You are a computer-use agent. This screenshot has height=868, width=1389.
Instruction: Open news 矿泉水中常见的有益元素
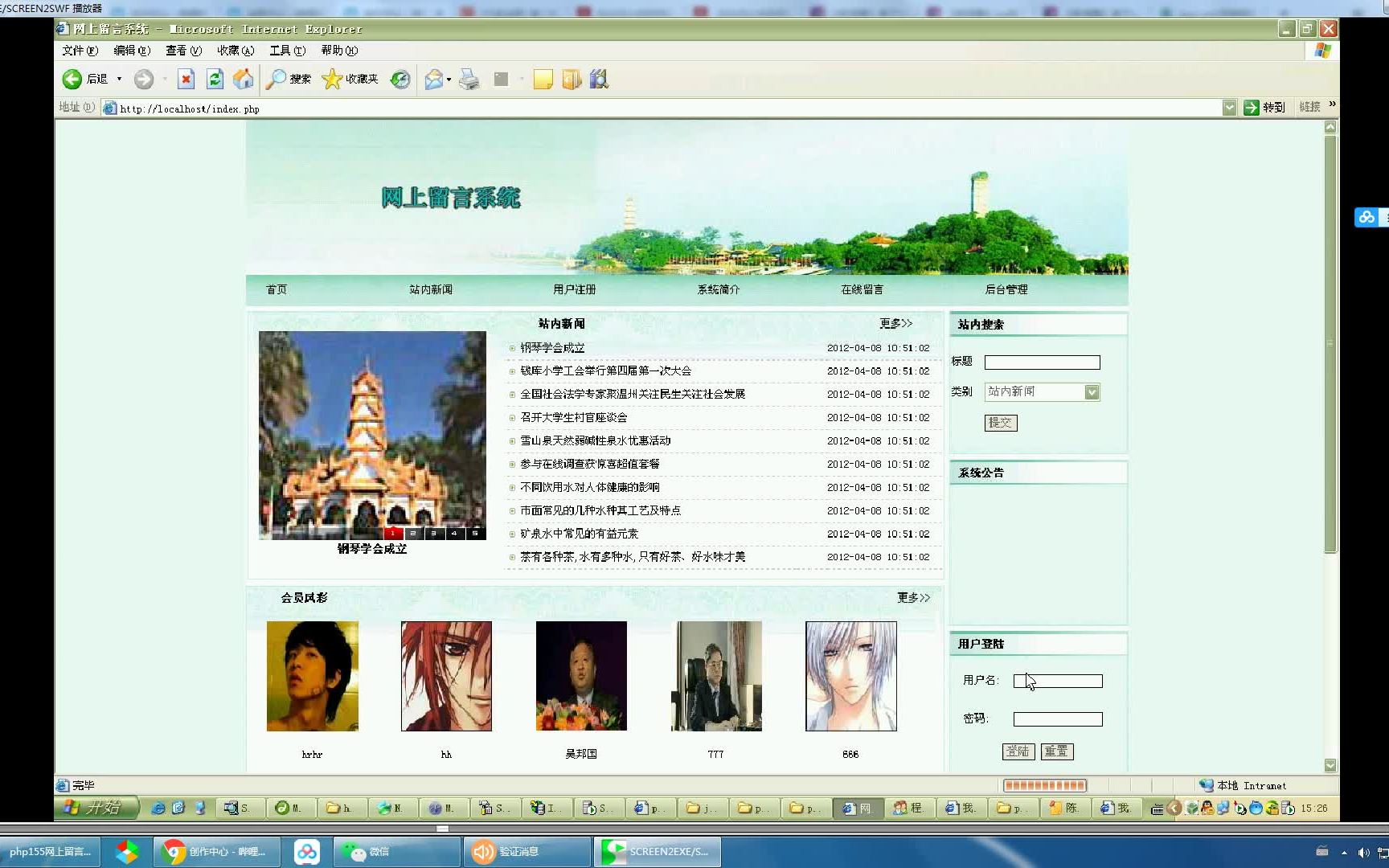point(579,534)
